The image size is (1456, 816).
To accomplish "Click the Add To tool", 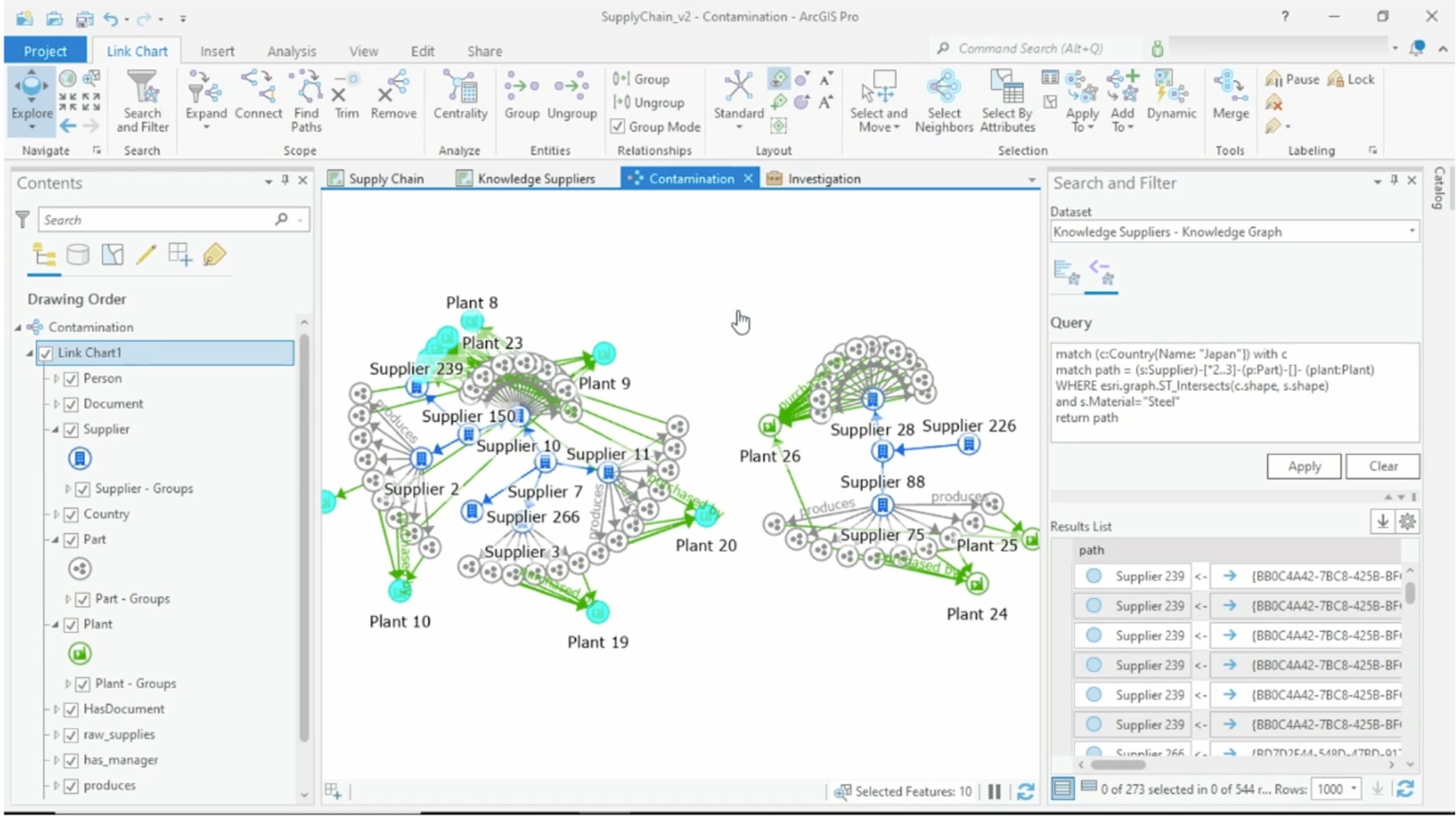I will [1122, 101].
